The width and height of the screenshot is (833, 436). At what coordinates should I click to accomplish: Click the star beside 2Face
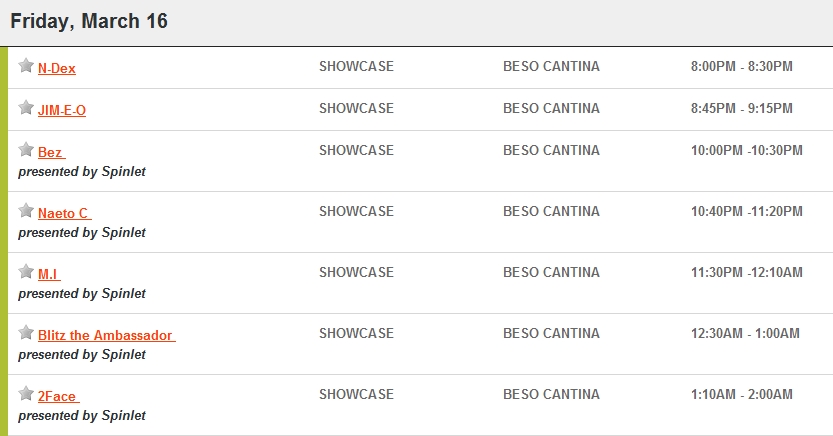coord(26,394)
